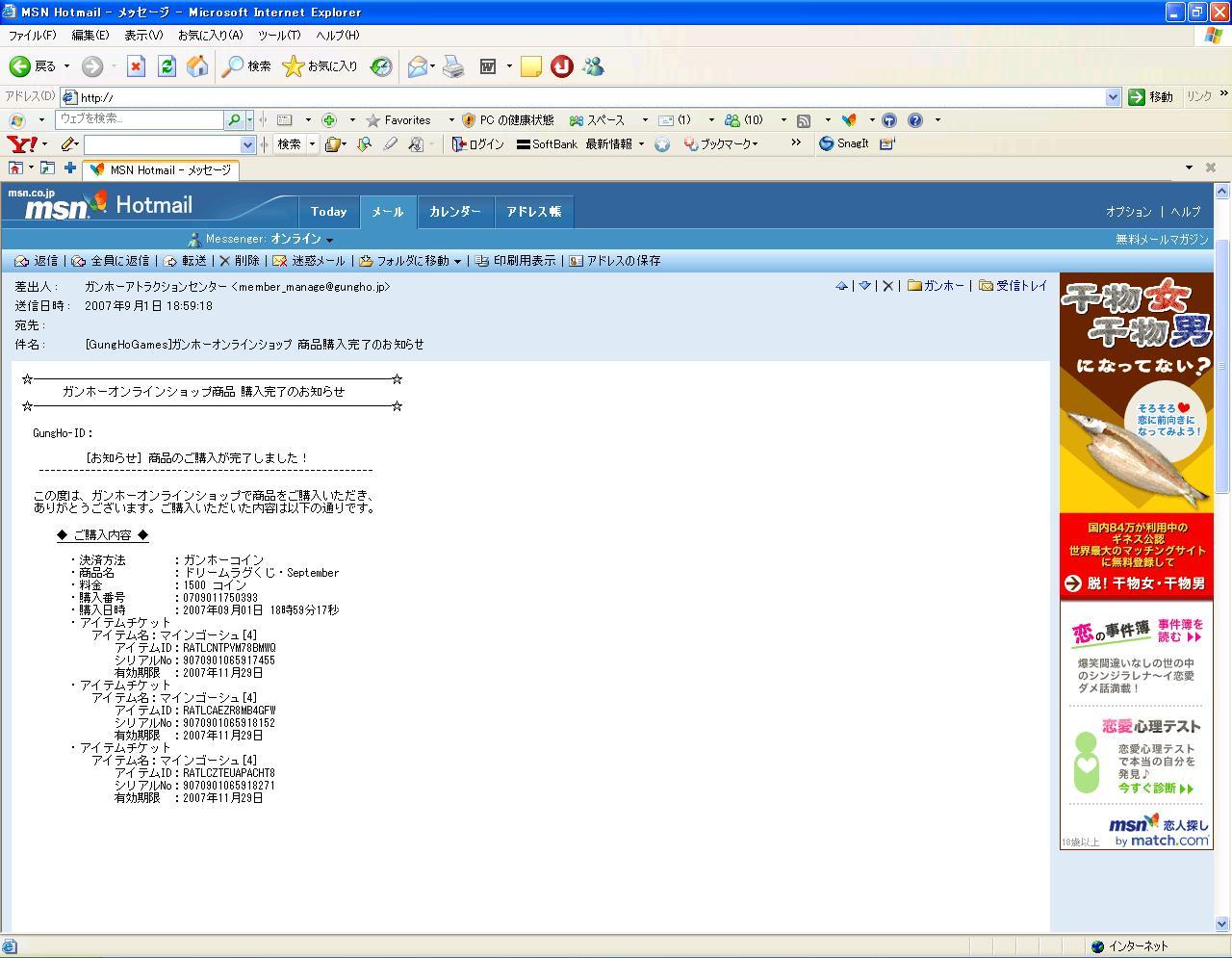
Task: Click the 無料メールマガジン link
Action: pyautogui.click(x=1162, y=240)
